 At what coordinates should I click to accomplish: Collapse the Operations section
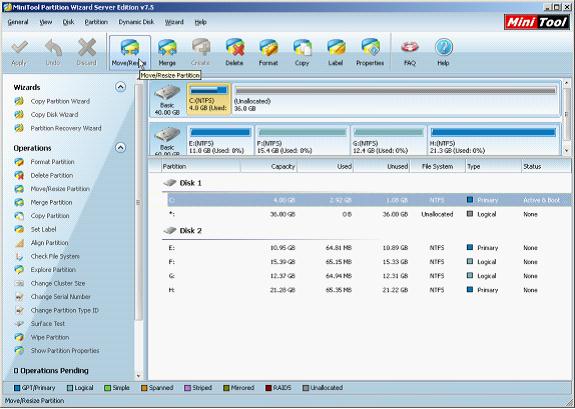[x=120, y=148]
